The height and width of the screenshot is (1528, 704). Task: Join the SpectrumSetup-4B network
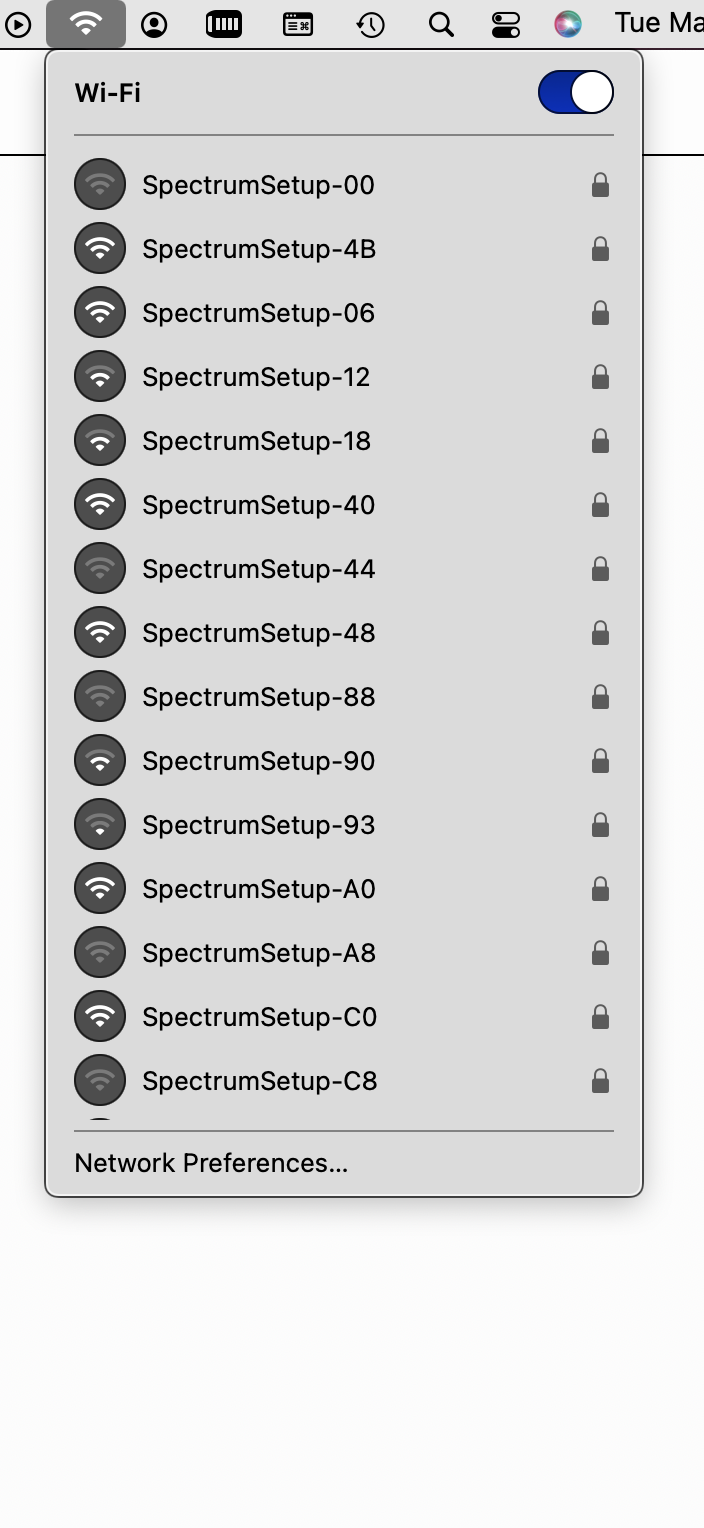tap(343, 249)
